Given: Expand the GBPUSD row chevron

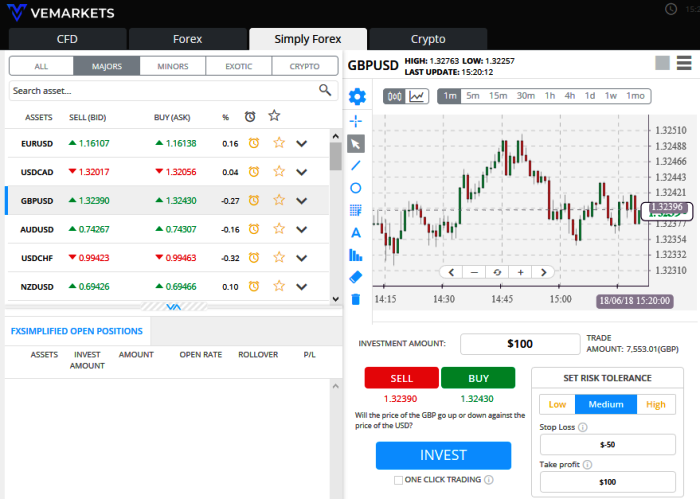Looking at the screenshot, I should point(302,201).
